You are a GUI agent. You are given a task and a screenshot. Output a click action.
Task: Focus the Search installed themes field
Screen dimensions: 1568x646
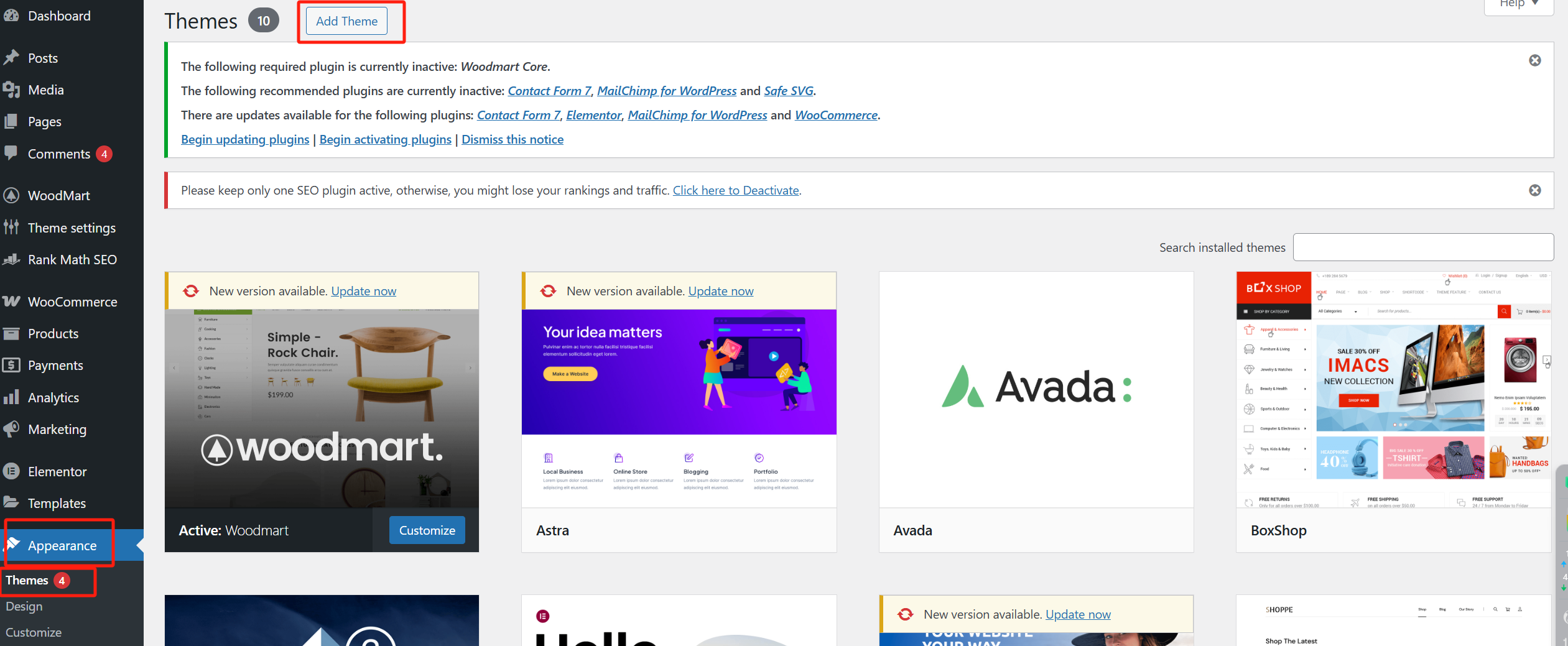tap(1422, 247)
